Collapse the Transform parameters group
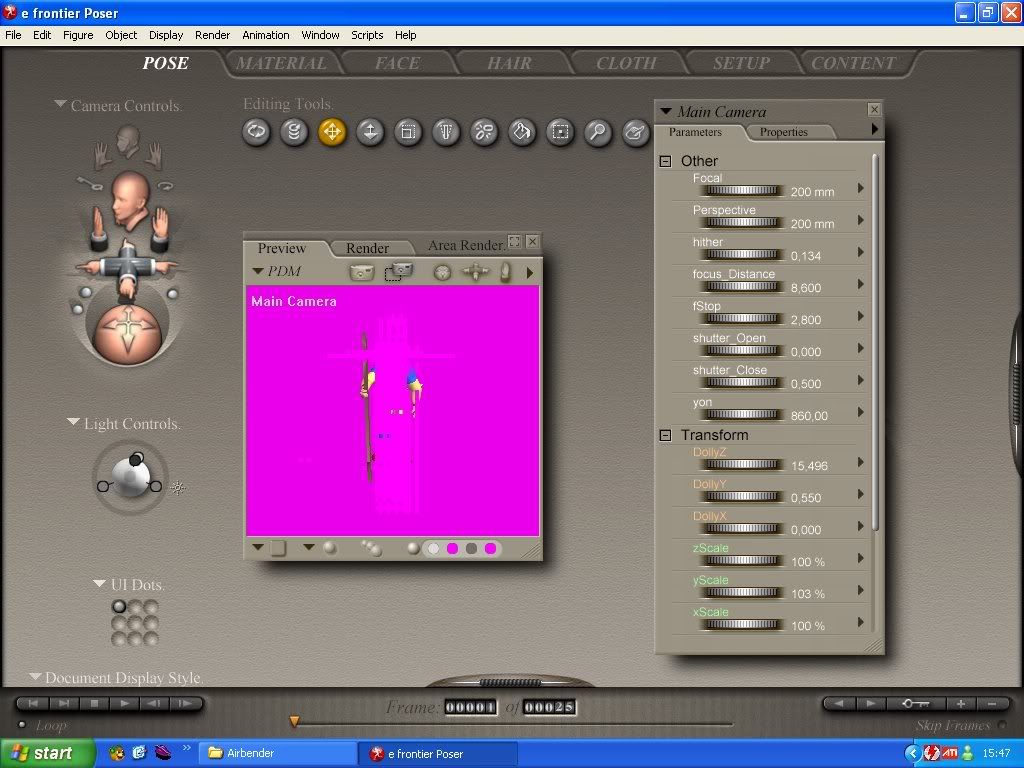The image size is (1024, 768). 665,435
